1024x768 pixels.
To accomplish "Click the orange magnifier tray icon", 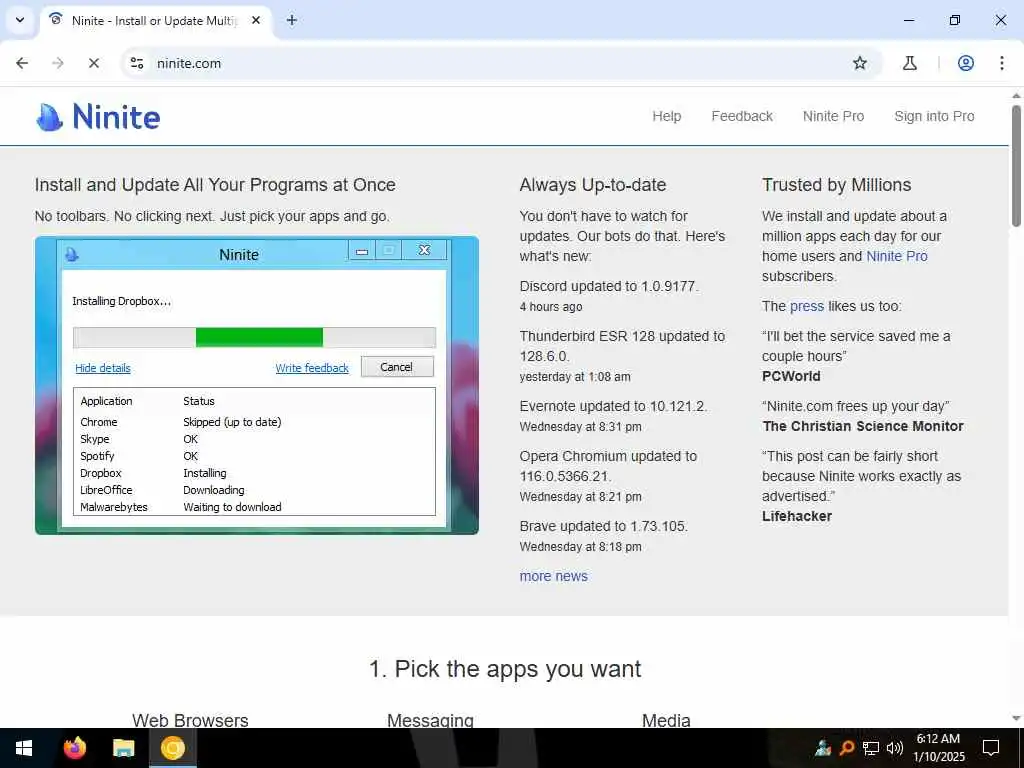I will (x=847, y=748).
